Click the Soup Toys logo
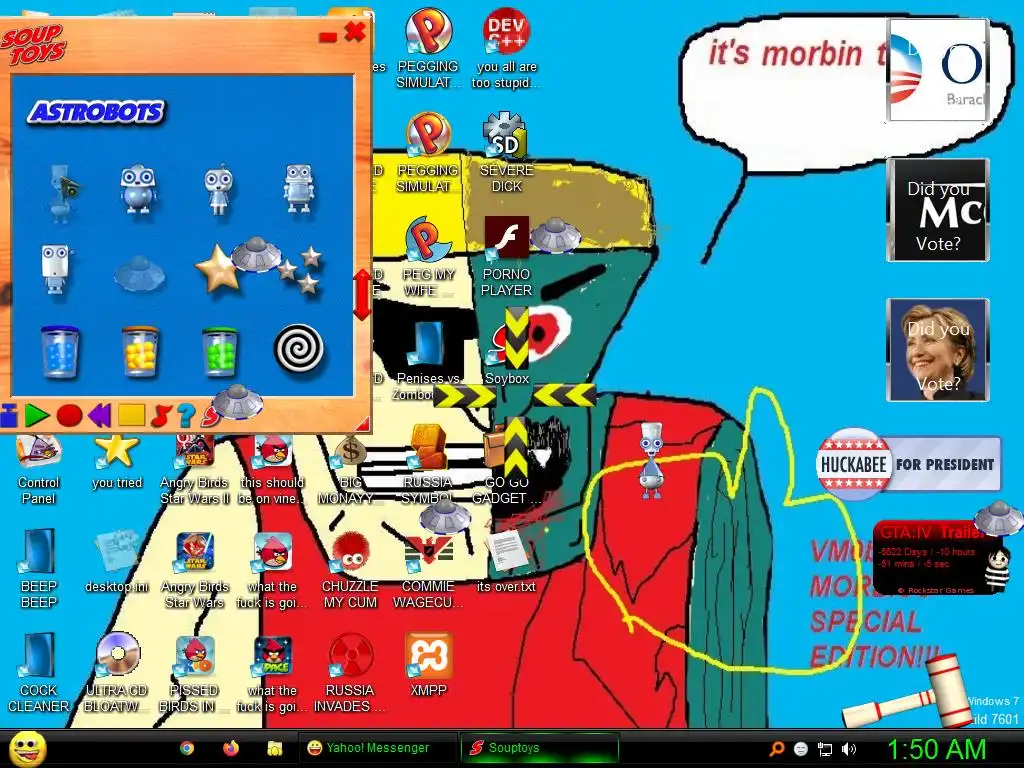Screen dimensions: 1024x768 point(33,44)
